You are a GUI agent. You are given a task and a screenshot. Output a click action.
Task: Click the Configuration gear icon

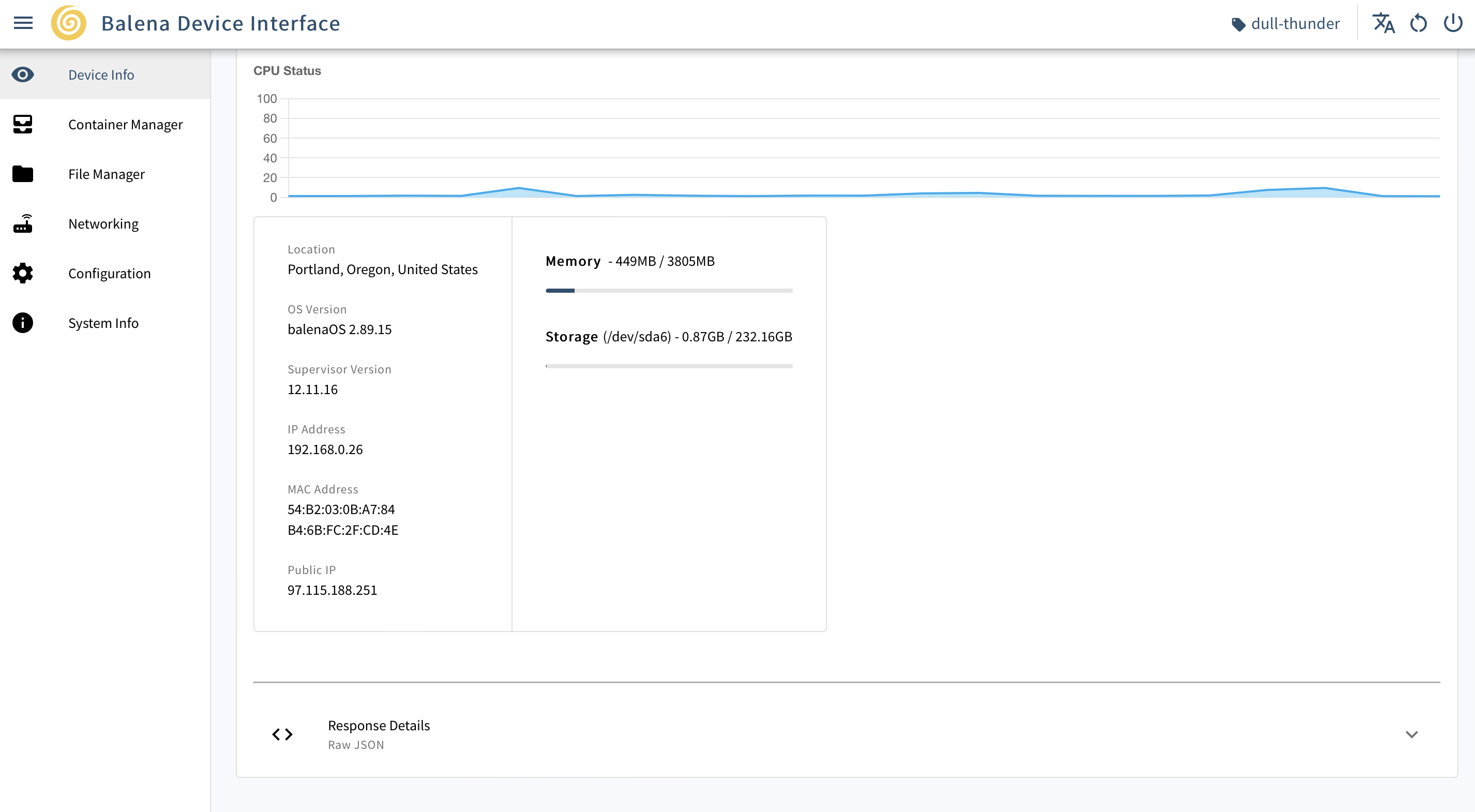tap(23, 273)
